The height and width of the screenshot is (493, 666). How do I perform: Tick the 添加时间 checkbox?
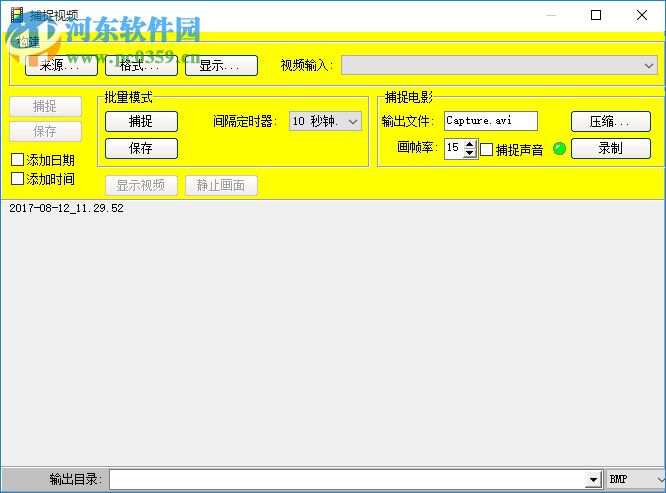point(17,179)
